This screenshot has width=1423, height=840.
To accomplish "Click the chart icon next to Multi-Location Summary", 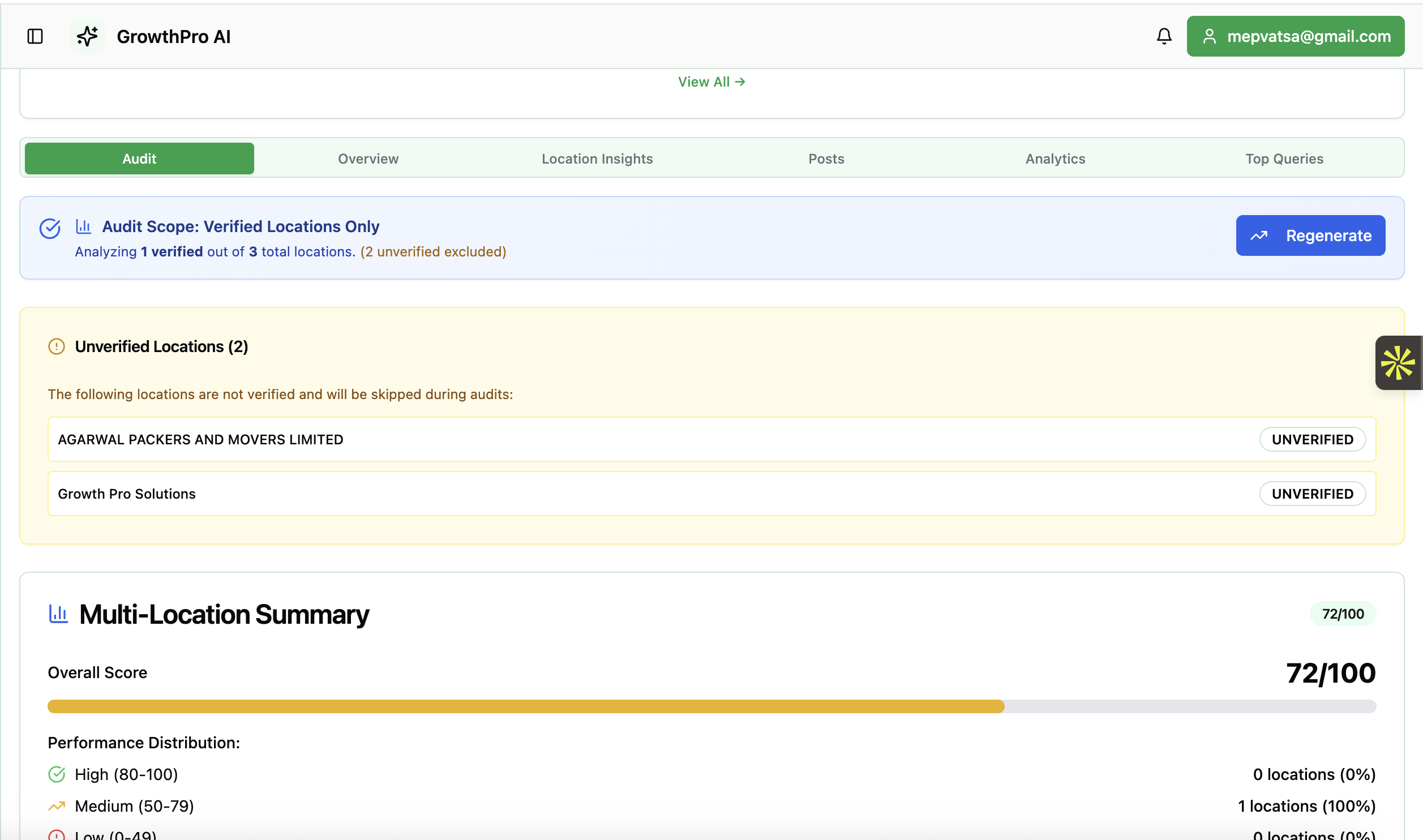I will pyautogui.click(x=58, y=614).
